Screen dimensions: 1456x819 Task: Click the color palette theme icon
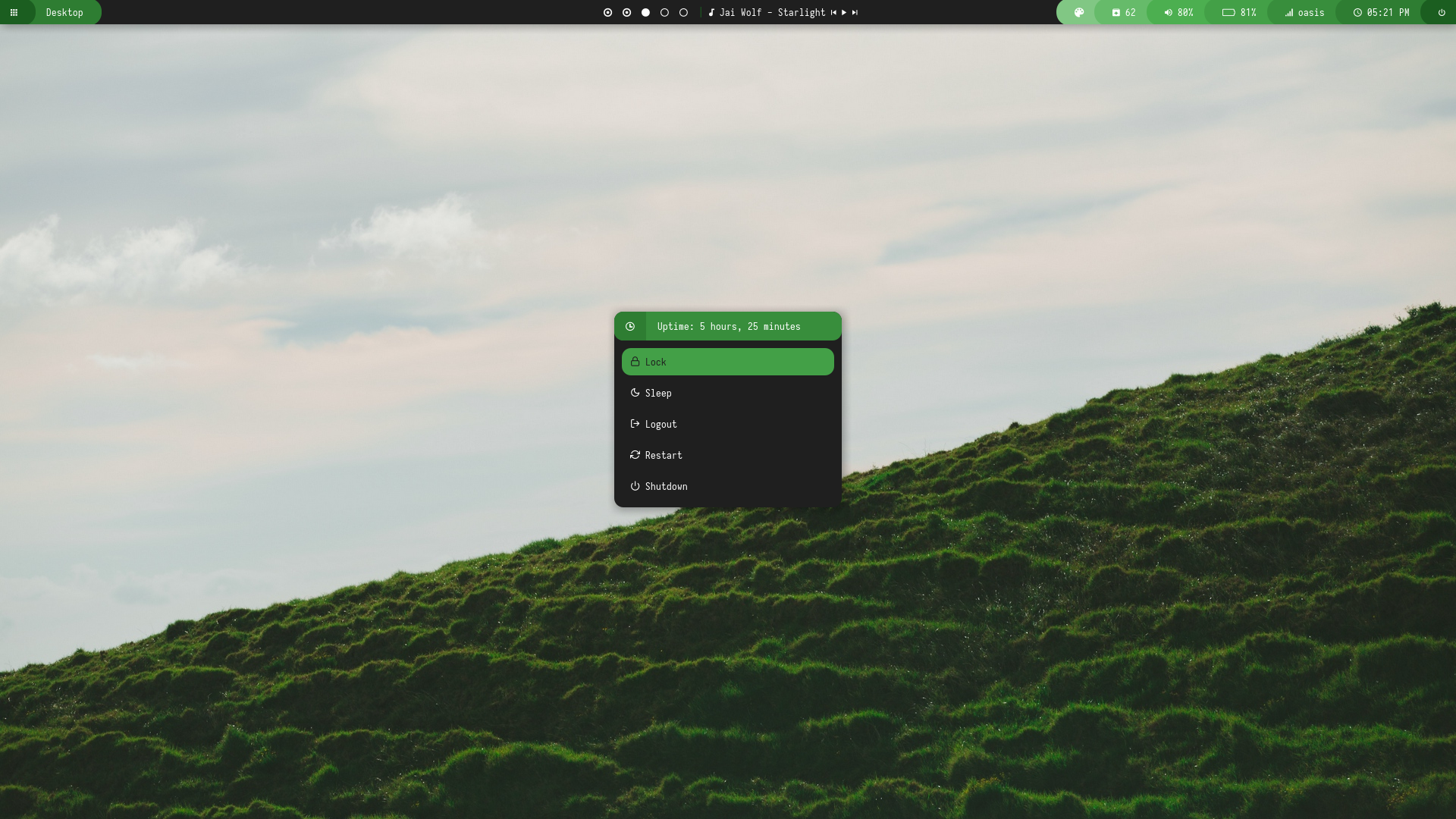tap(1078, 12)
